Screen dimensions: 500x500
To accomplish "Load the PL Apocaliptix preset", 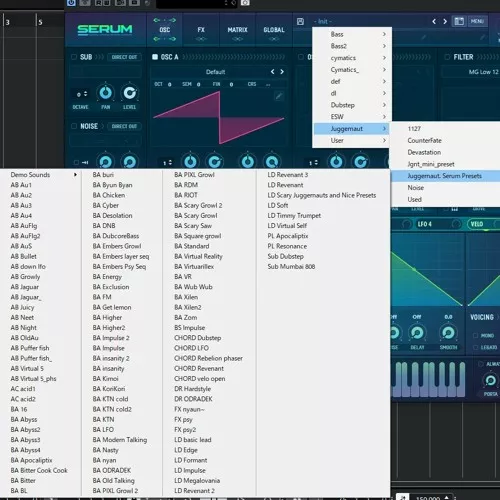I will tap(288, 236).
